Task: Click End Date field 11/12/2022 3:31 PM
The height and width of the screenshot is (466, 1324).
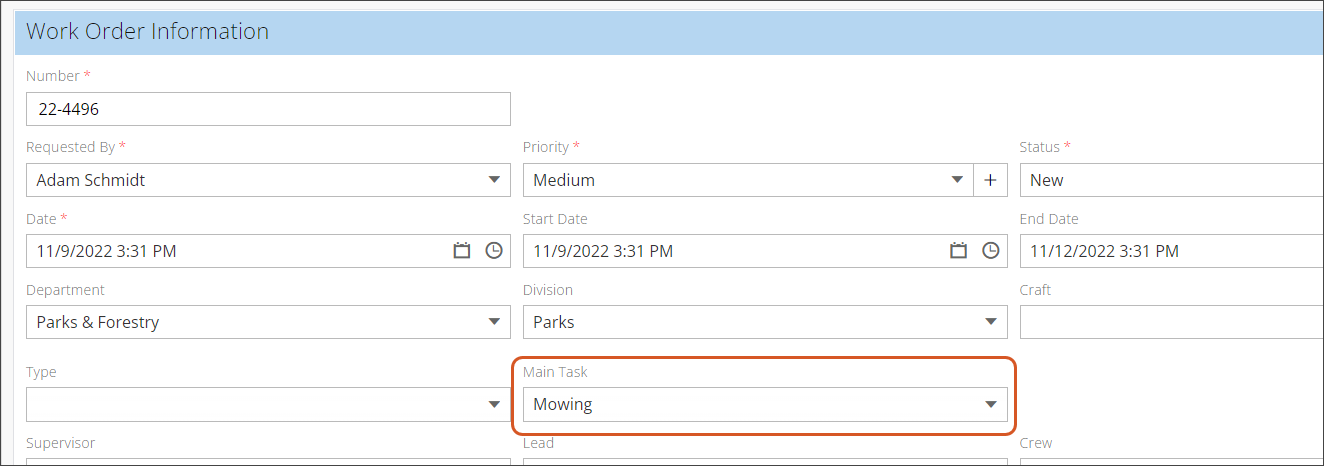Action: [1171, 251]
